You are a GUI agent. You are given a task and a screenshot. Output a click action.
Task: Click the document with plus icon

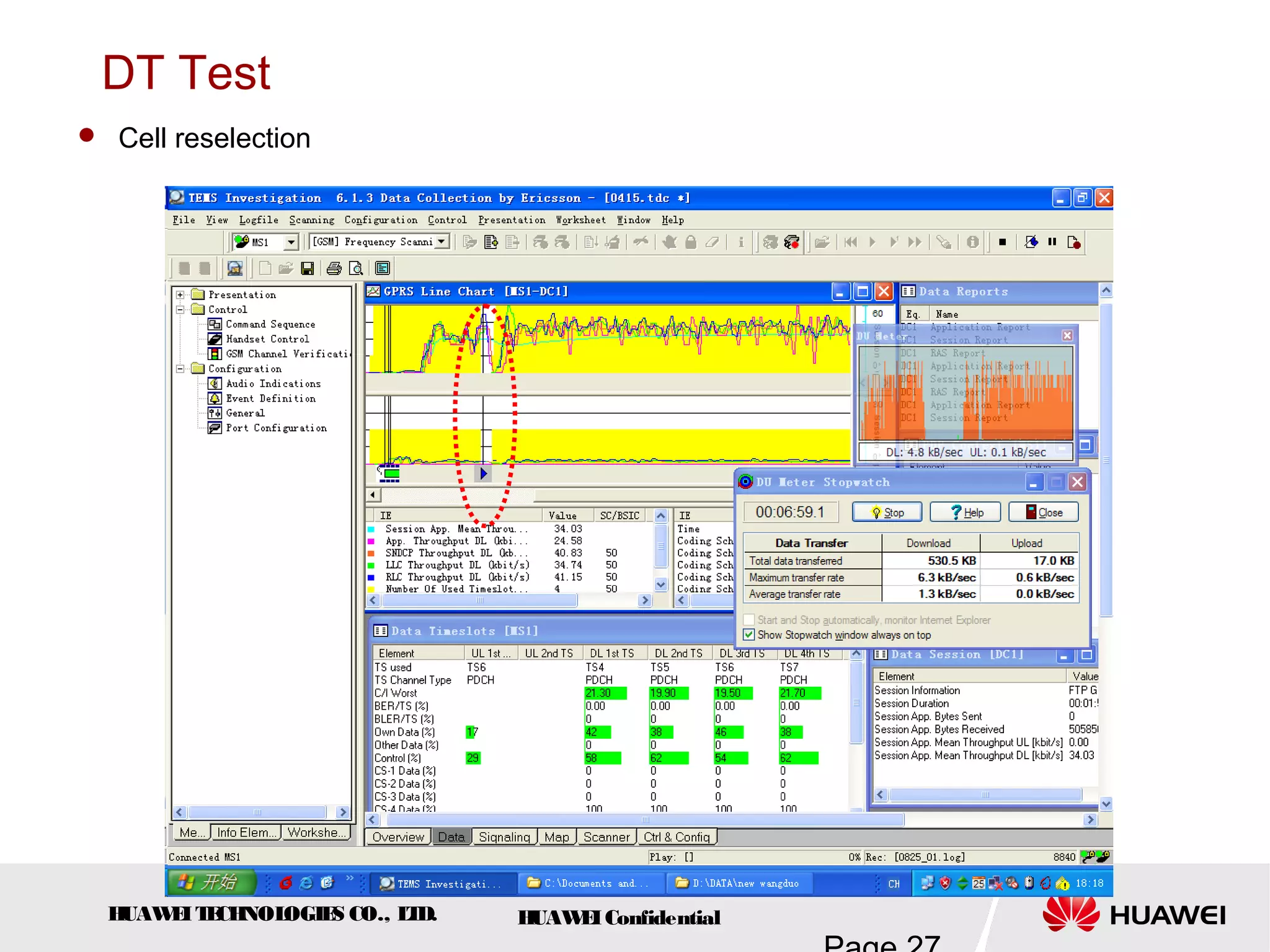click(x=491, y=242)
